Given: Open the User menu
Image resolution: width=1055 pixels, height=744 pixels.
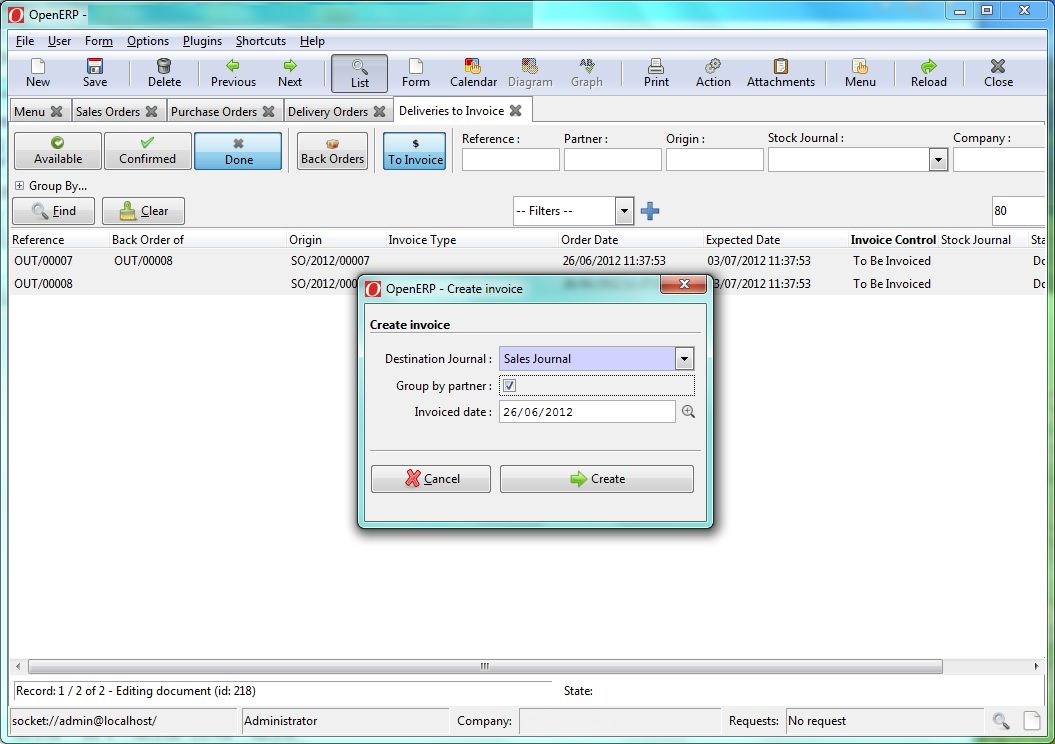Looking at the screenshot, I should (x=59, y=41).
